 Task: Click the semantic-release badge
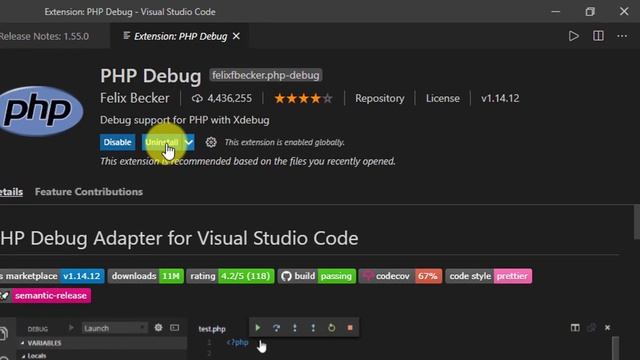[x=45, y=296]
